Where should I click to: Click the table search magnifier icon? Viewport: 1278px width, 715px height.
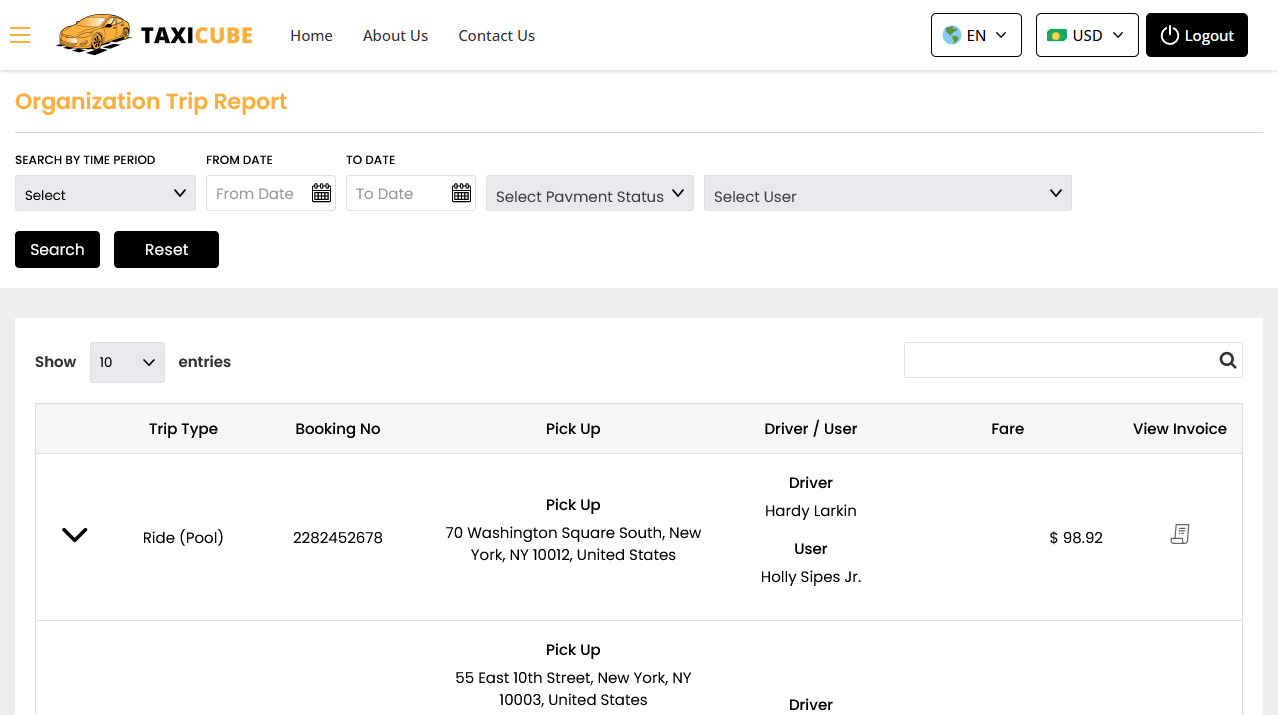point(1228,361)
